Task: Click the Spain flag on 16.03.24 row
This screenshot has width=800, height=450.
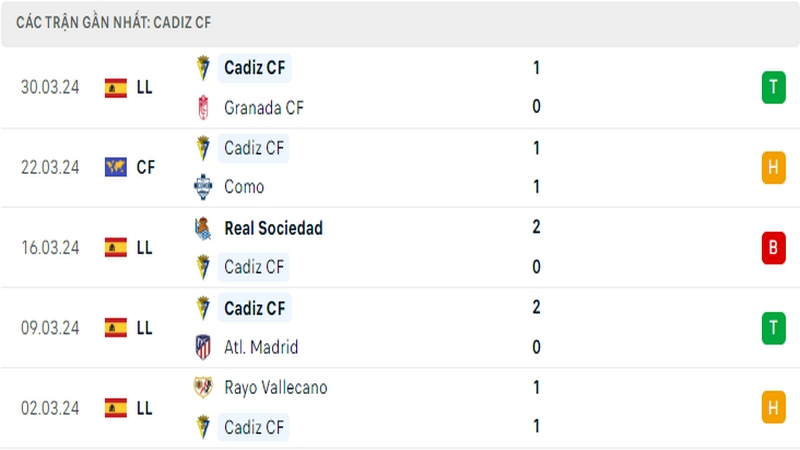Action: point(116,247)
